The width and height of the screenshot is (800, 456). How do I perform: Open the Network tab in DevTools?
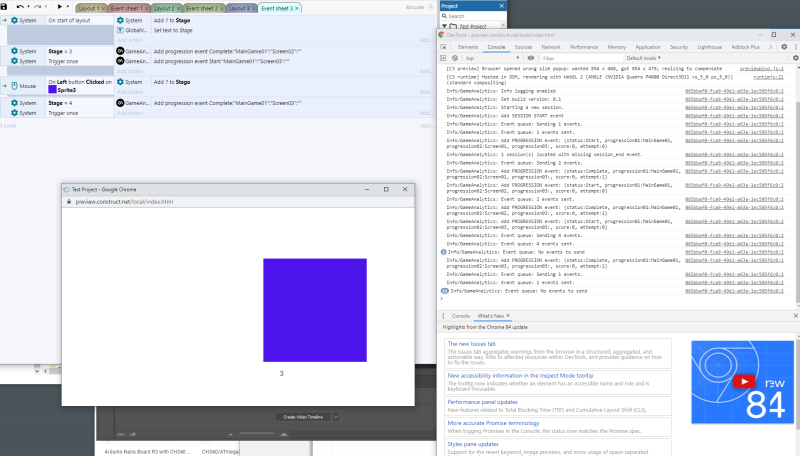point(551,47)
